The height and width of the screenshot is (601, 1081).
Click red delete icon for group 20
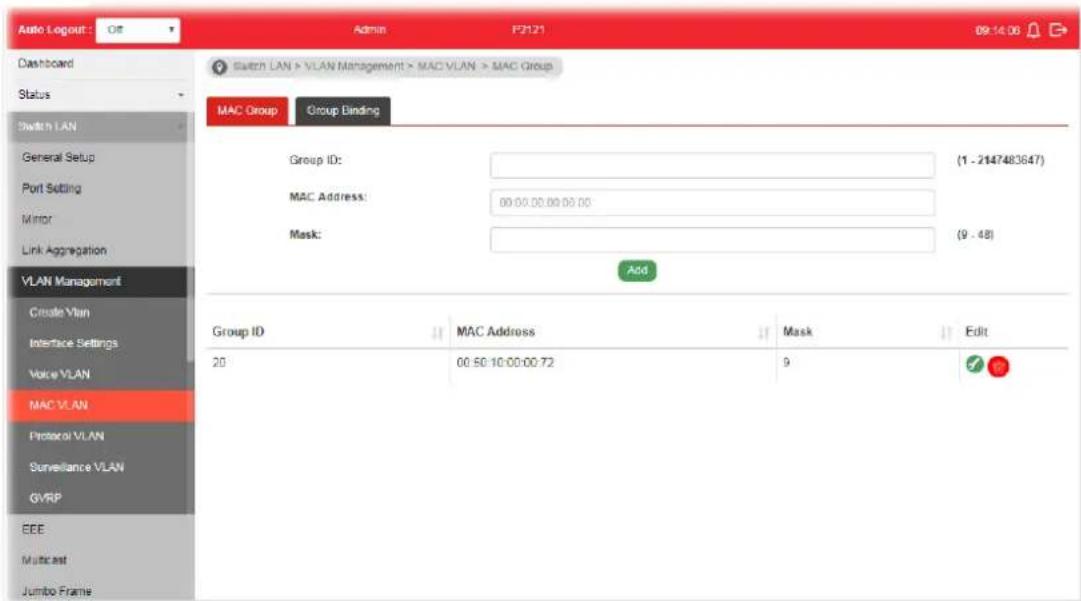(998, 366)
